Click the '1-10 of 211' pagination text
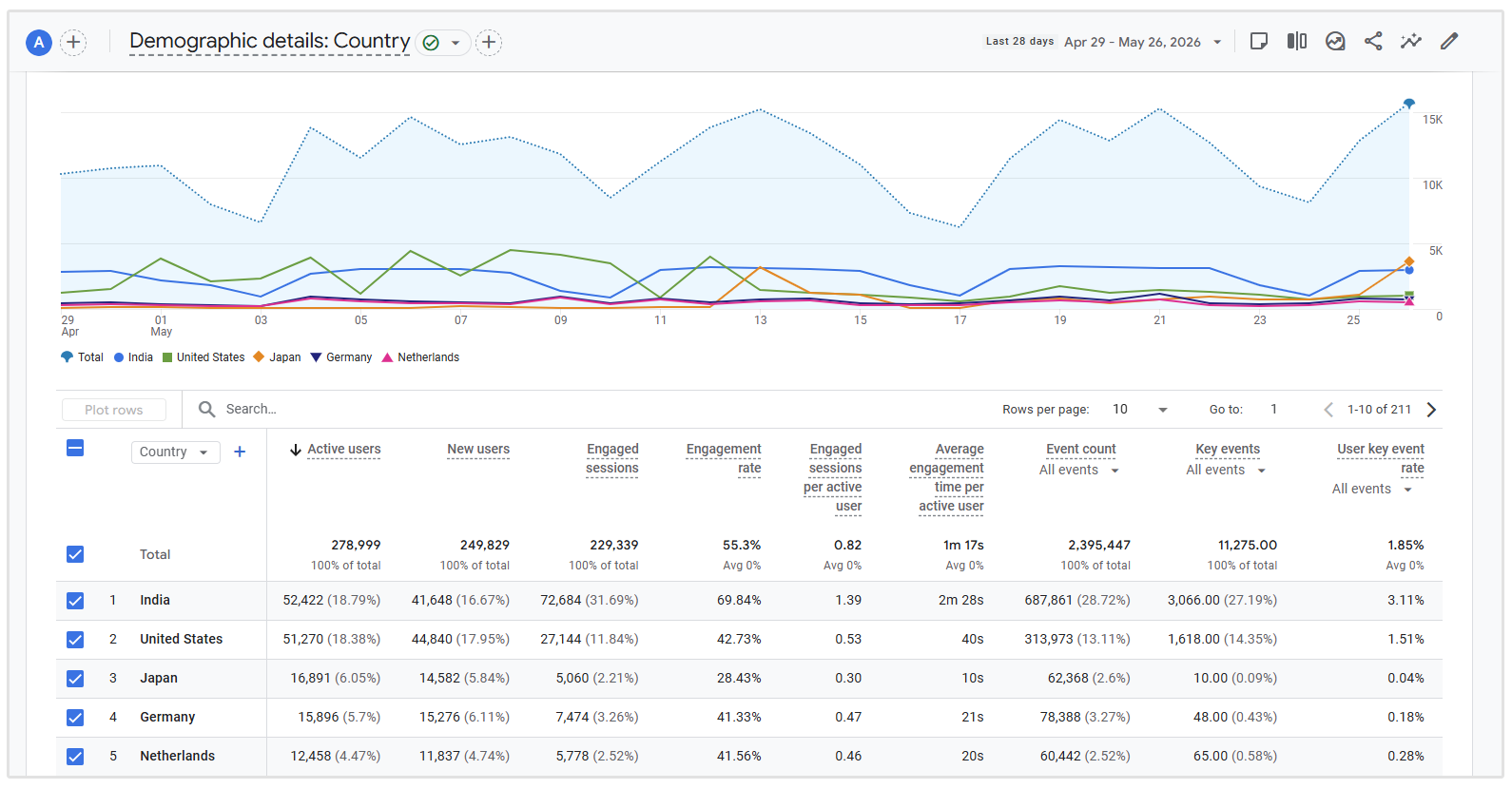1512x789 pixels. tap(1379, 410)
